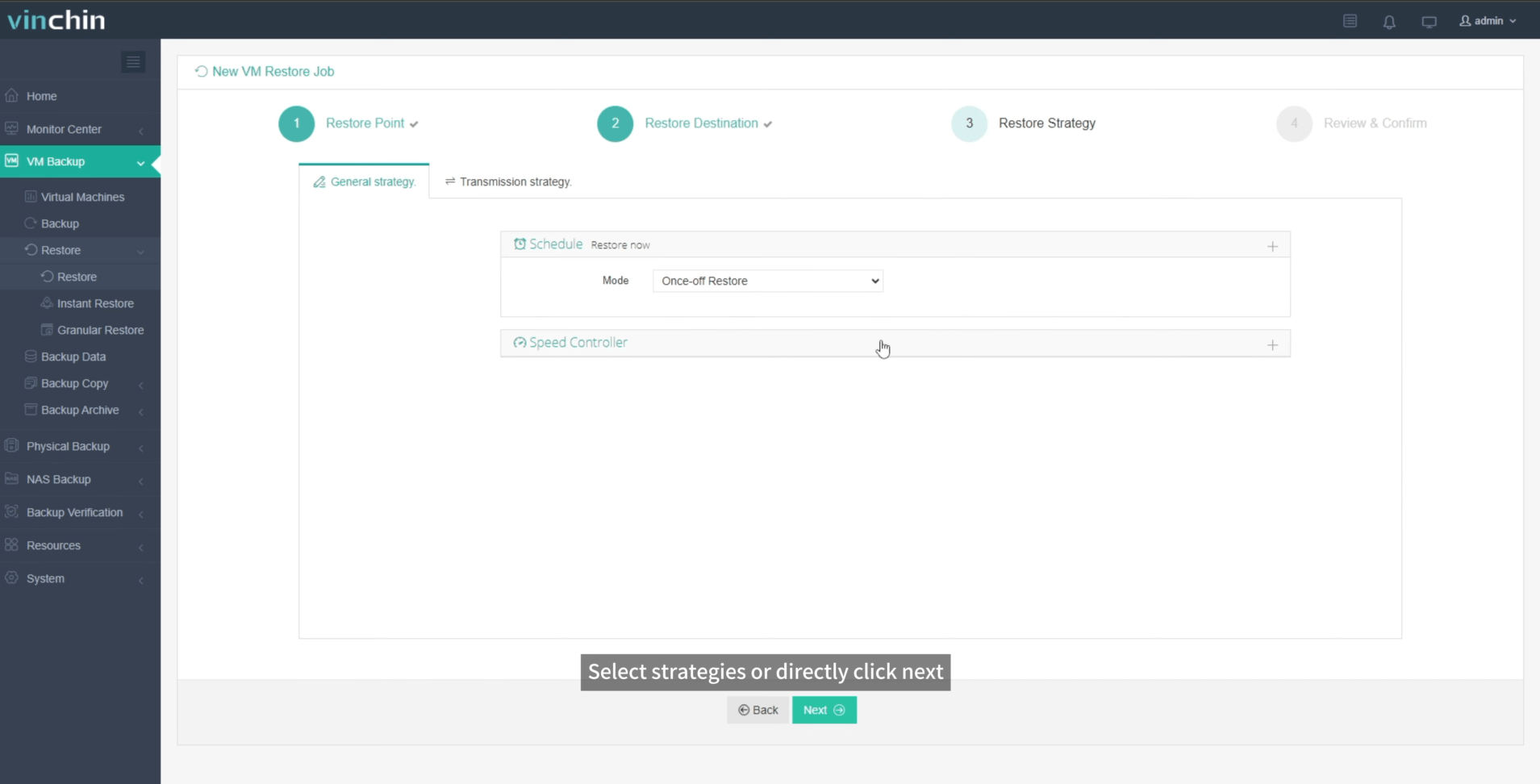Image resolution: width=1540 pixels, height=784 pixels.
Task: Click the Backup Copy icon
Action: (31, 382)
